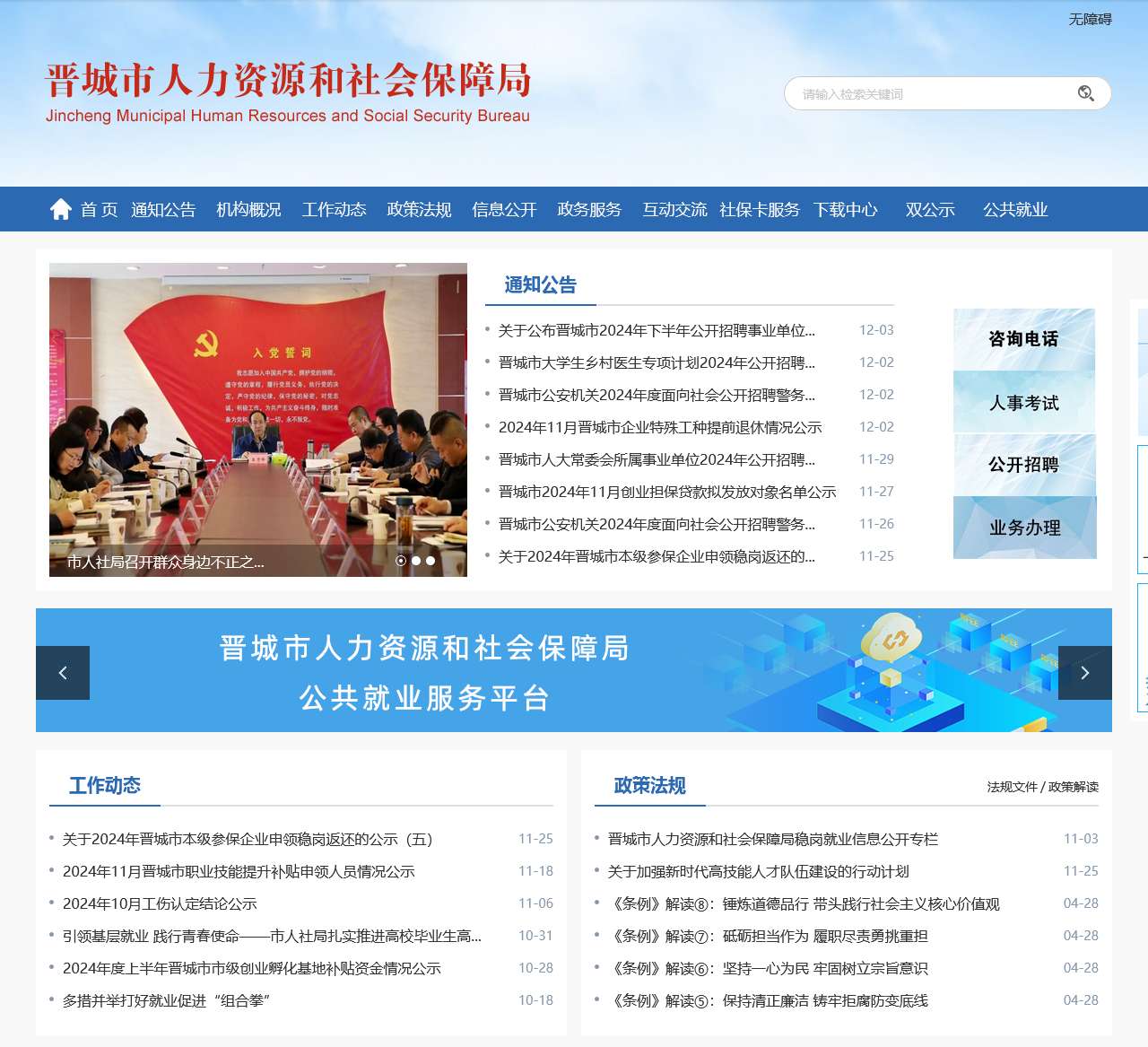Switch to 法规文件 sub-link
The height and width of the screenshot is (1047, 1148).
tap(1012, 787)
